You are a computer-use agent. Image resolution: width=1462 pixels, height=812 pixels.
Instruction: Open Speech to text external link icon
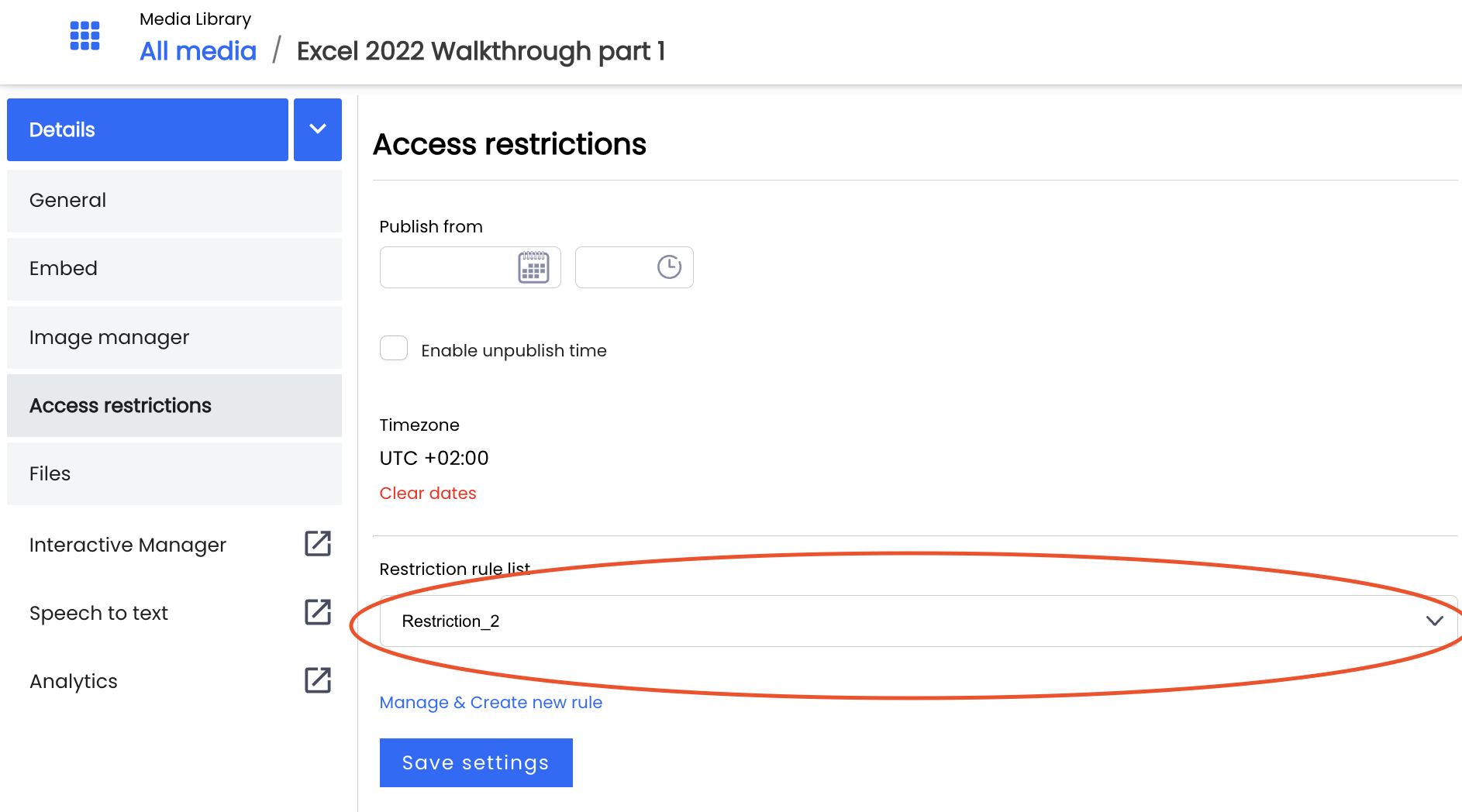tap(318, 612)
